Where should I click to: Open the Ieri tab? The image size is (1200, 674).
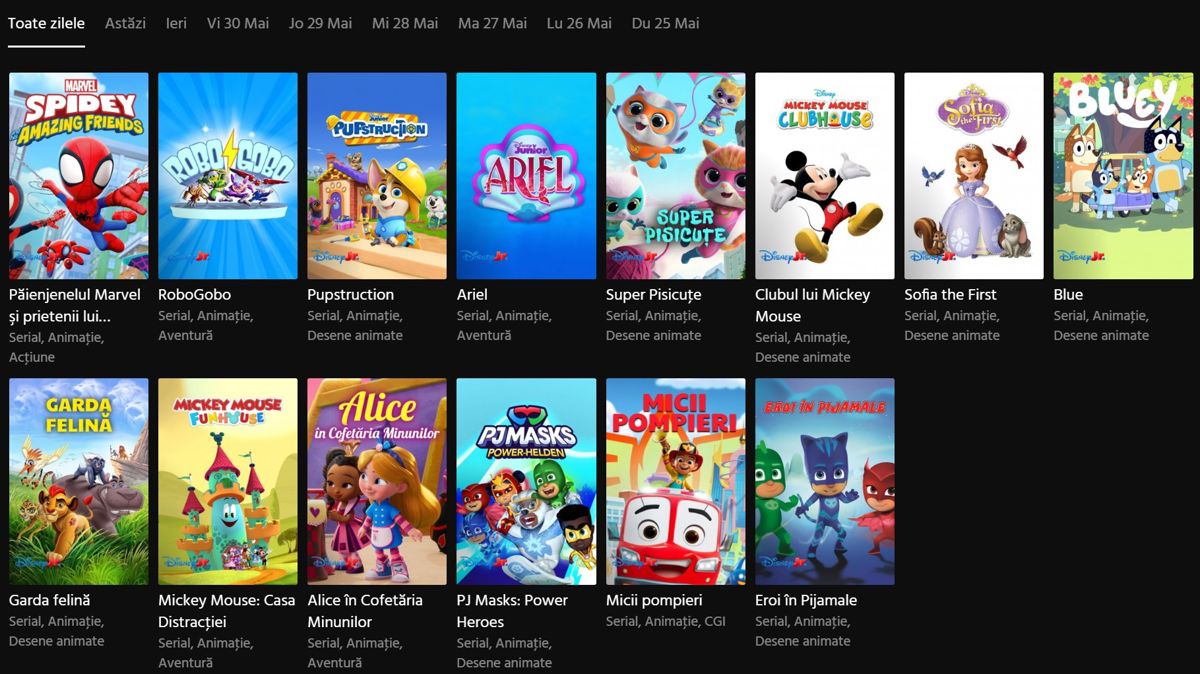pyautogui.click(x=176, y=23)
